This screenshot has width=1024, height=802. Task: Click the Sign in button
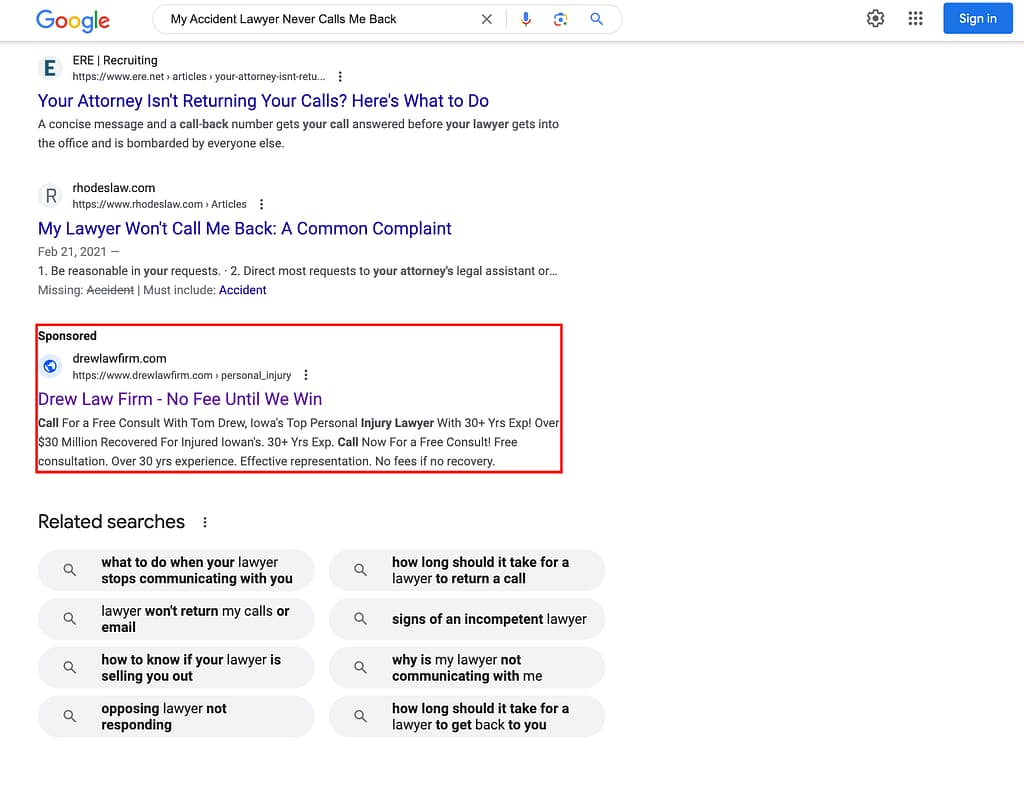click(978, 18)
